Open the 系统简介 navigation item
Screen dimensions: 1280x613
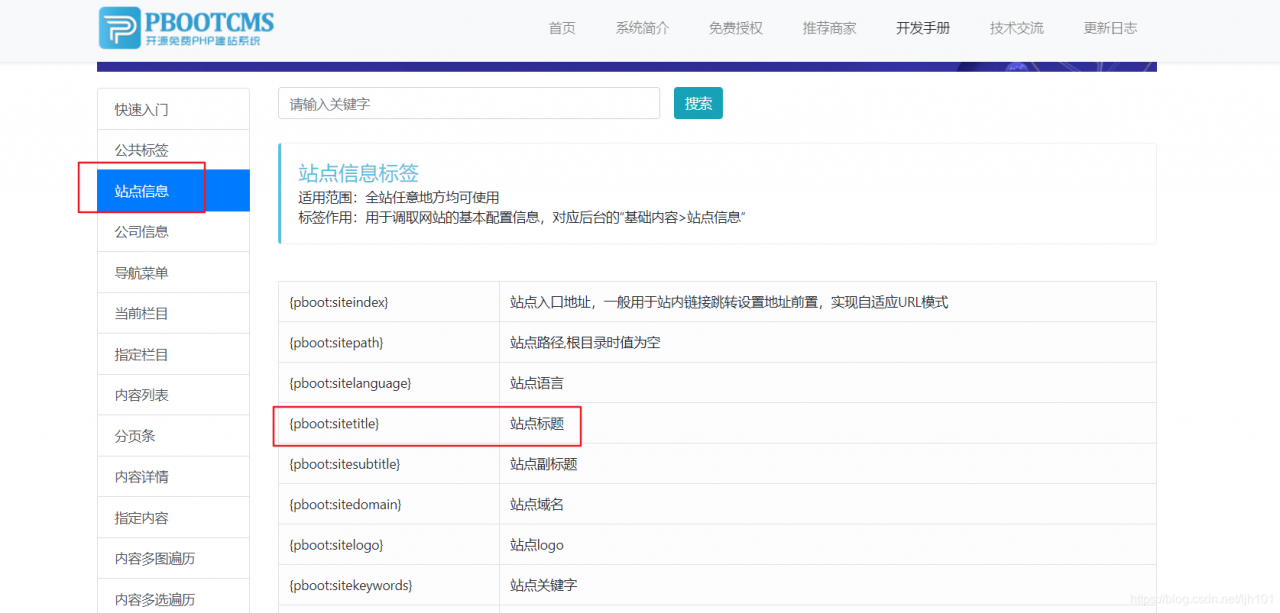[642, 28]
